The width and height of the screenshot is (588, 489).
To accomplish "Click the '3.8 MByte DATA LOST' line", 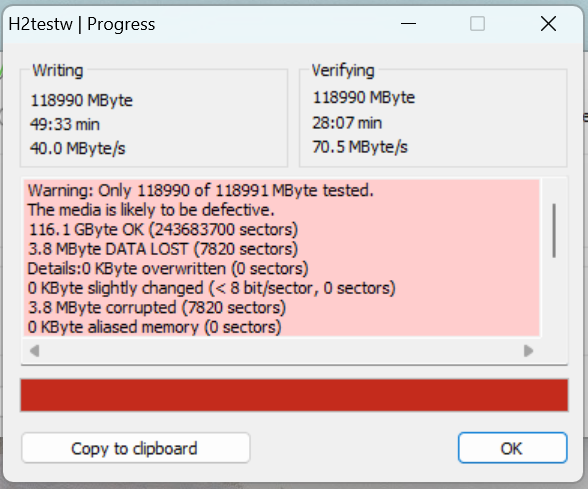I will coord(163,249).
